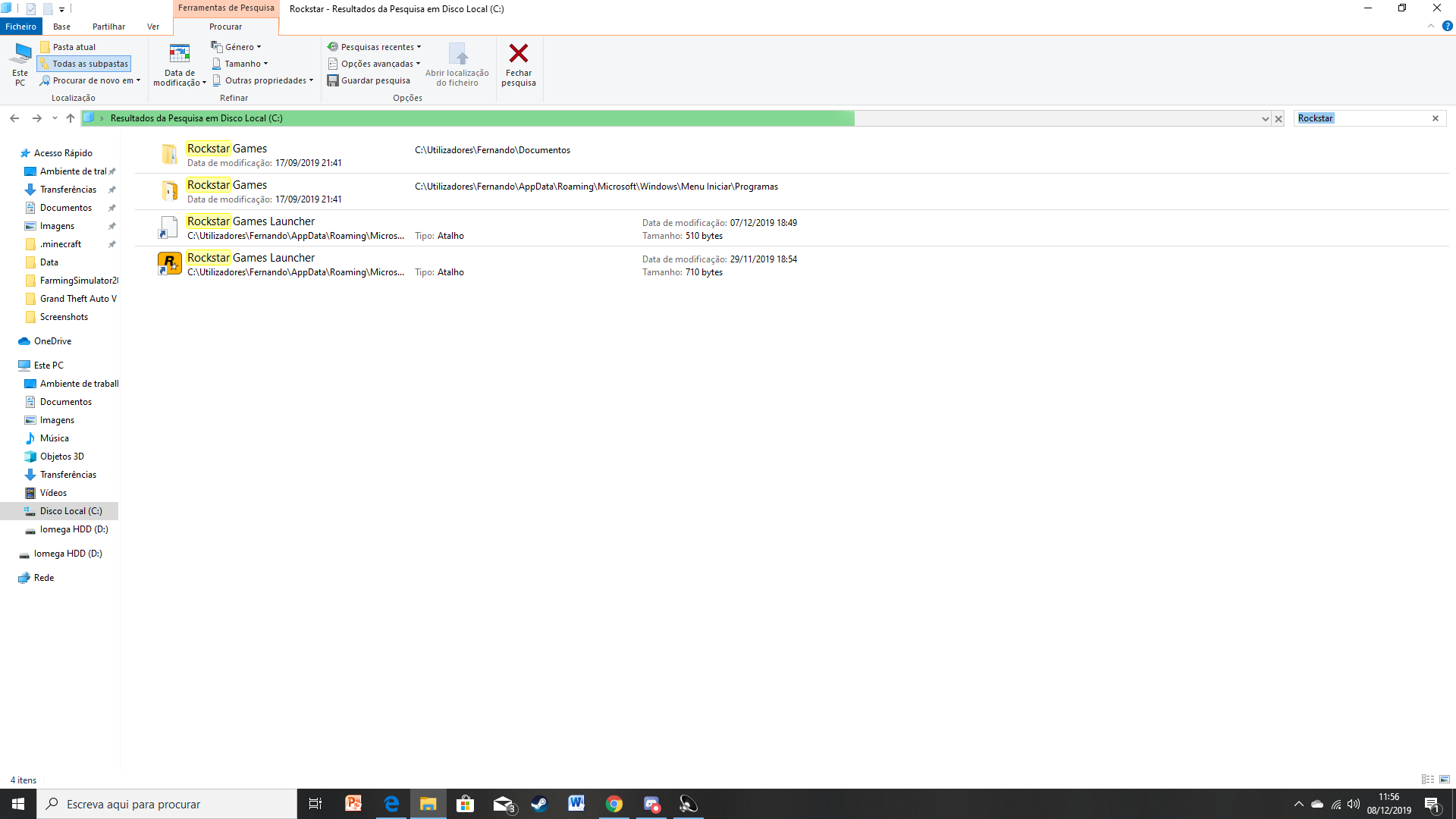Open Google Chrome from taskbar
This screenshot has height=819, width=1456.
[614, 804]
